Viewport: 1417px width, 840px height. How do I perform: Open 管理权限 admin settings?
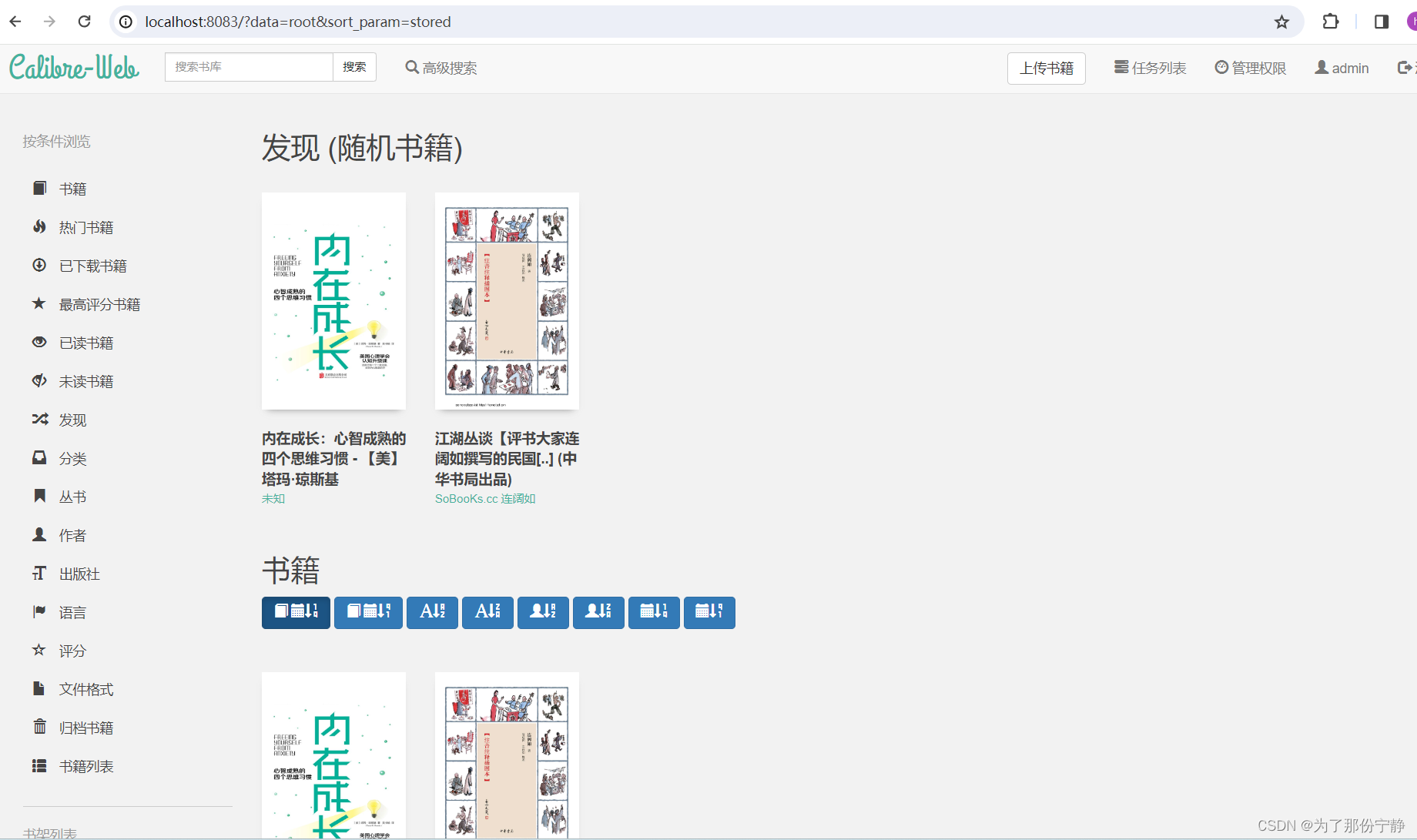coord(1251,68)
